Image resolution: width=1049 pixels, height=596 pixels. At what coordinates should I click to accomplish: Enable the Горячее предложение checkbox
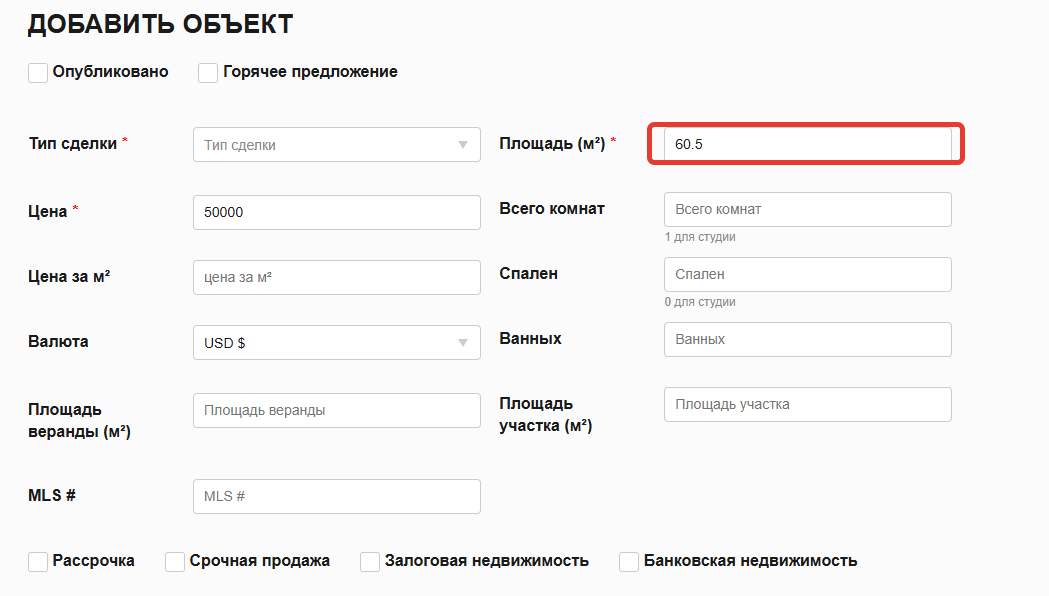click(208, 73)
